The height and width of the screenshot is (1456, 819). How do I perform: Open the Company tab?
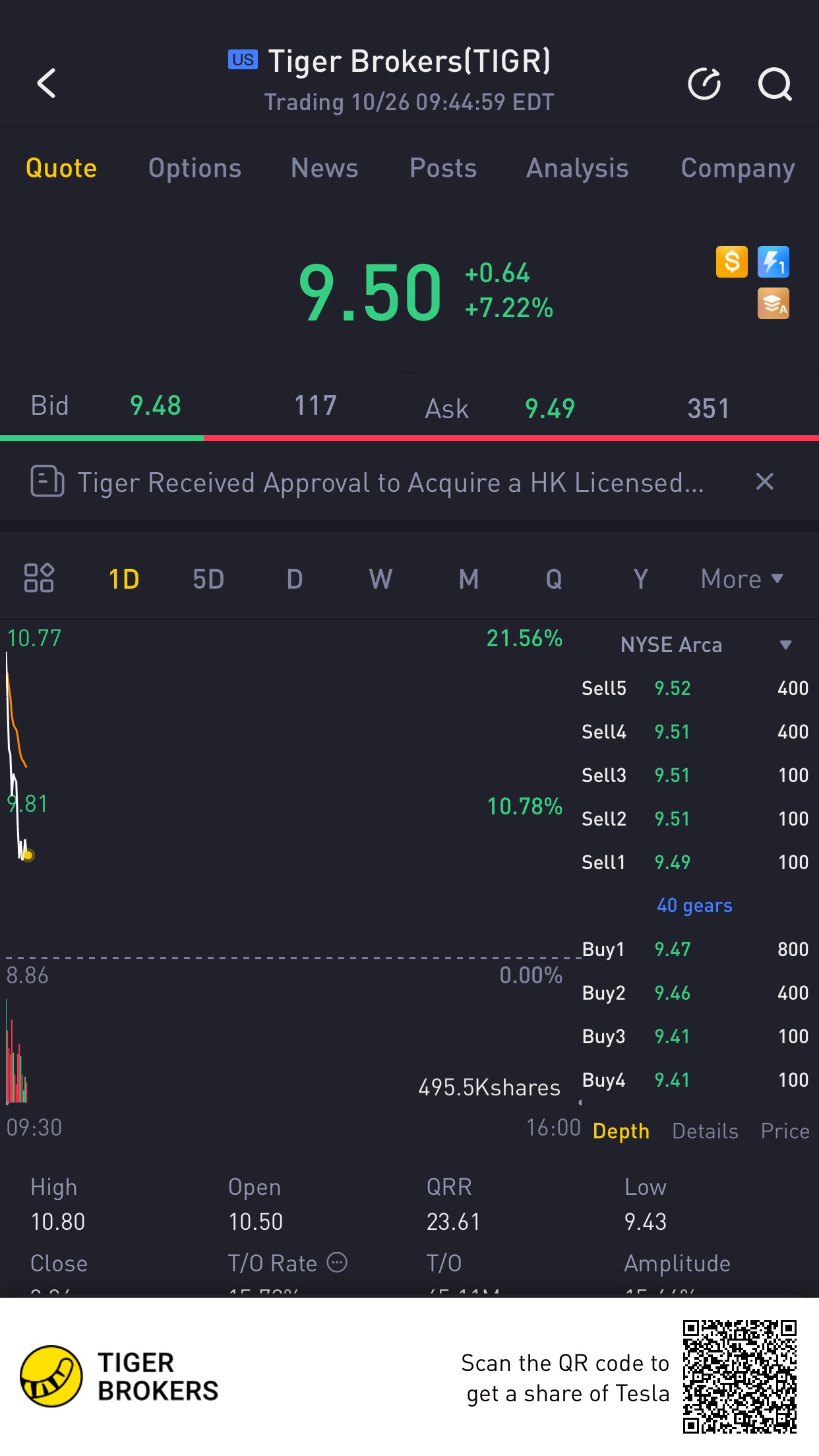coord(738,168)
